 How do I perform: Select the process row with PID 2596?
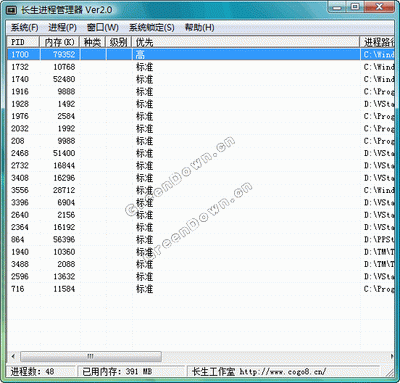click(x=200, y=276)
